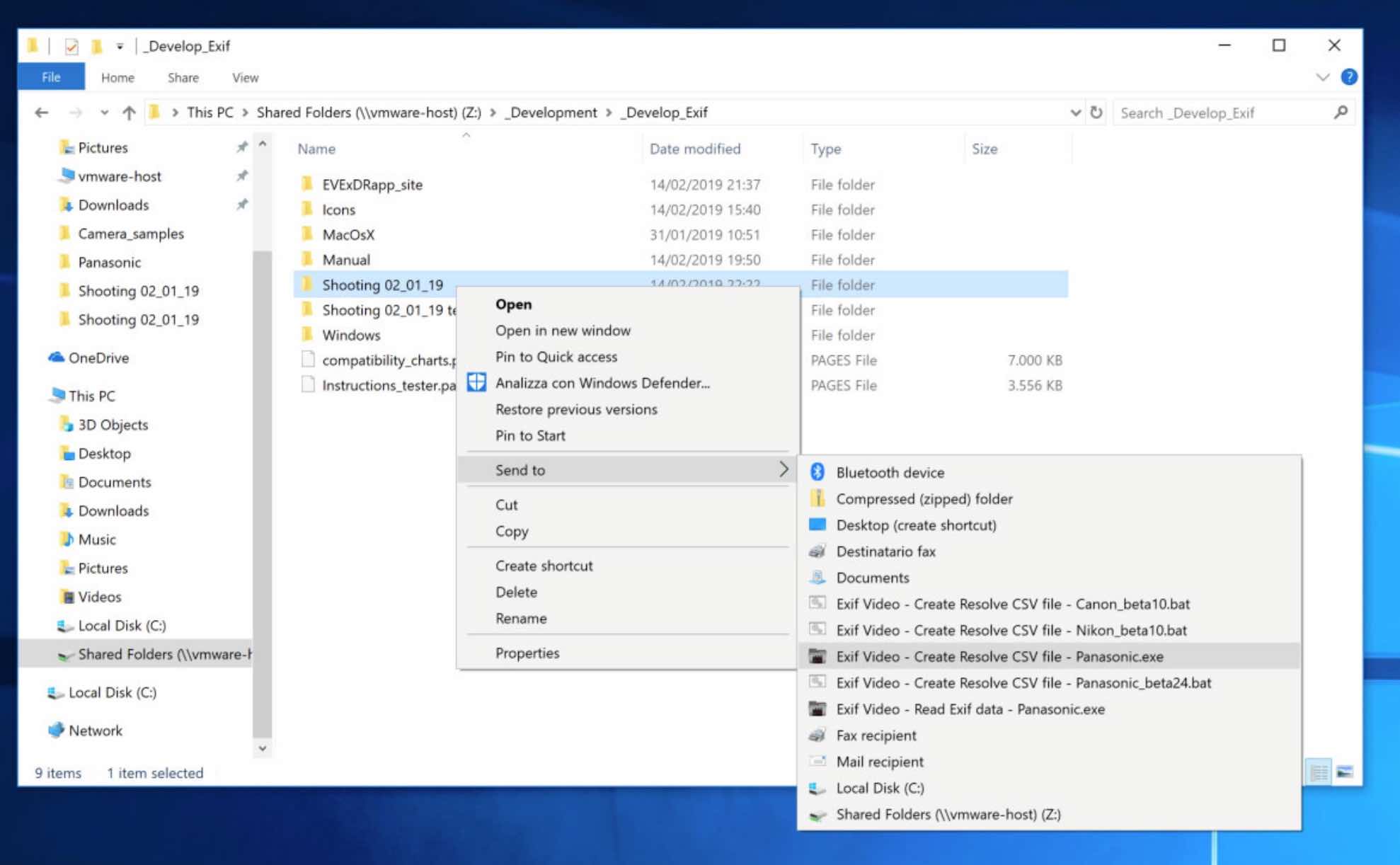
Task: Open the Home ribbon tab
Action: coord(117,77)
